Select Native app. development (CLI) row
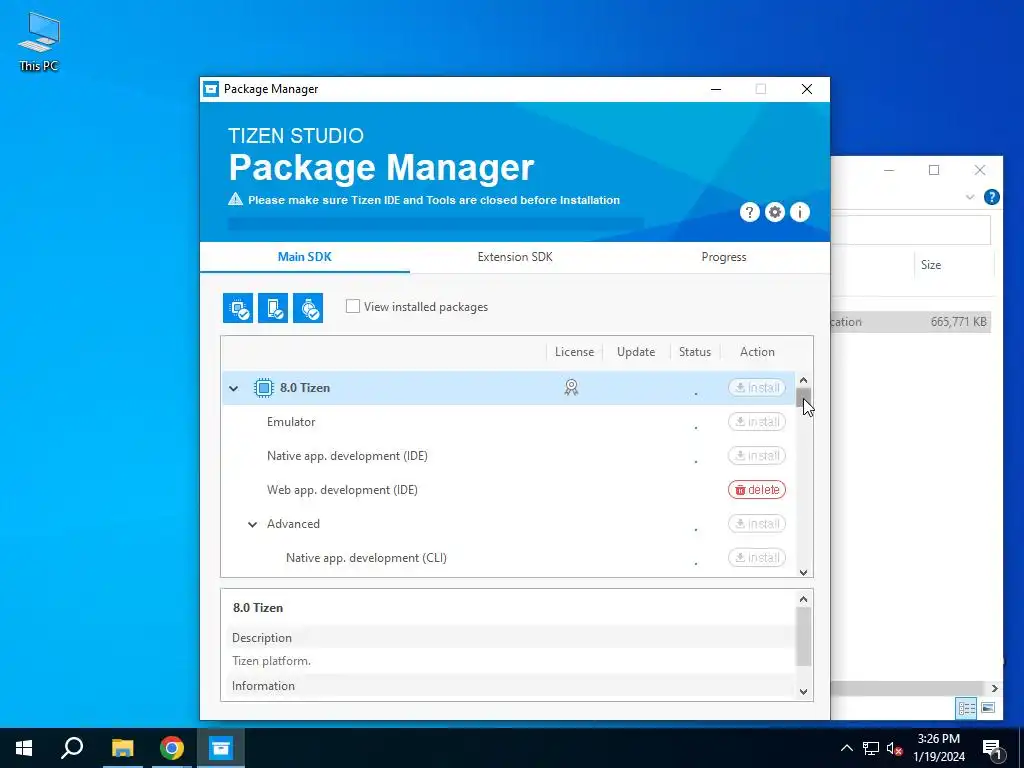Image resolution: width=1024 pixels, height=768 pixels. tap(508, 558)
